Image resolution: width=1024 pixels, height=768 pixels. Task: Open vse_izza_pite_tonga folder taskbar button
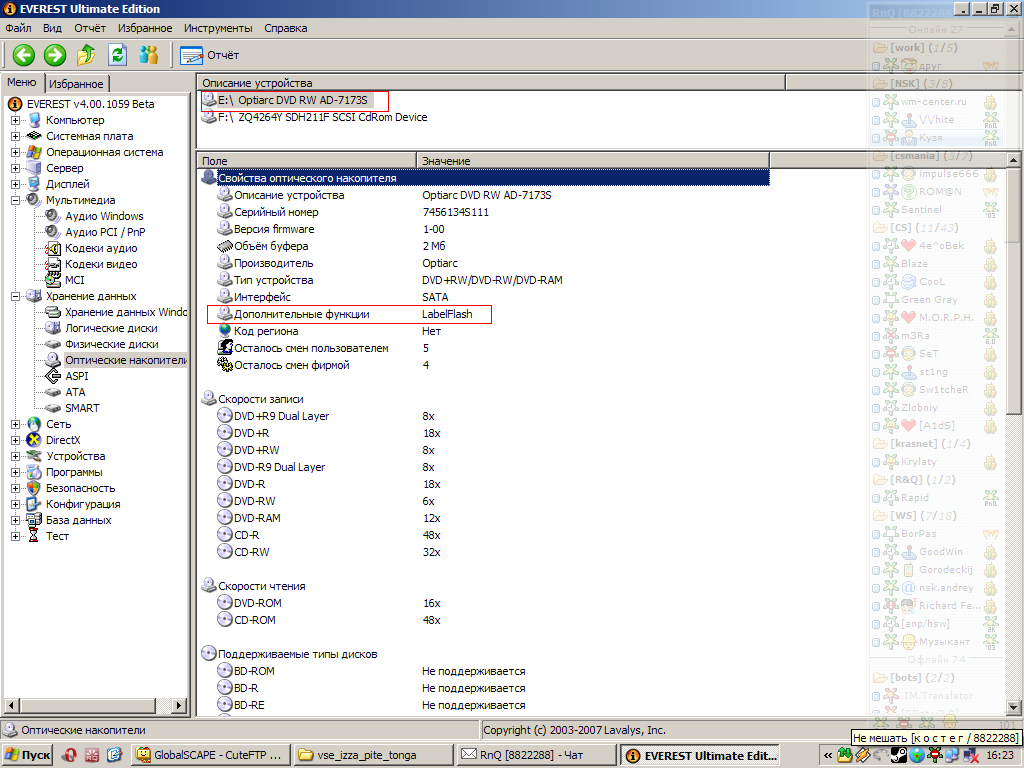374,755
